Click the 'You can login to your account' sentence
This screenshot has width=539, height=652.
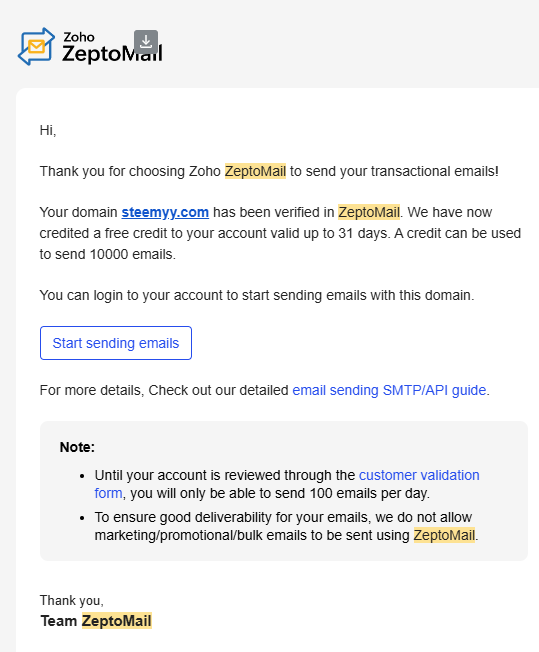(x=257, y=295)
